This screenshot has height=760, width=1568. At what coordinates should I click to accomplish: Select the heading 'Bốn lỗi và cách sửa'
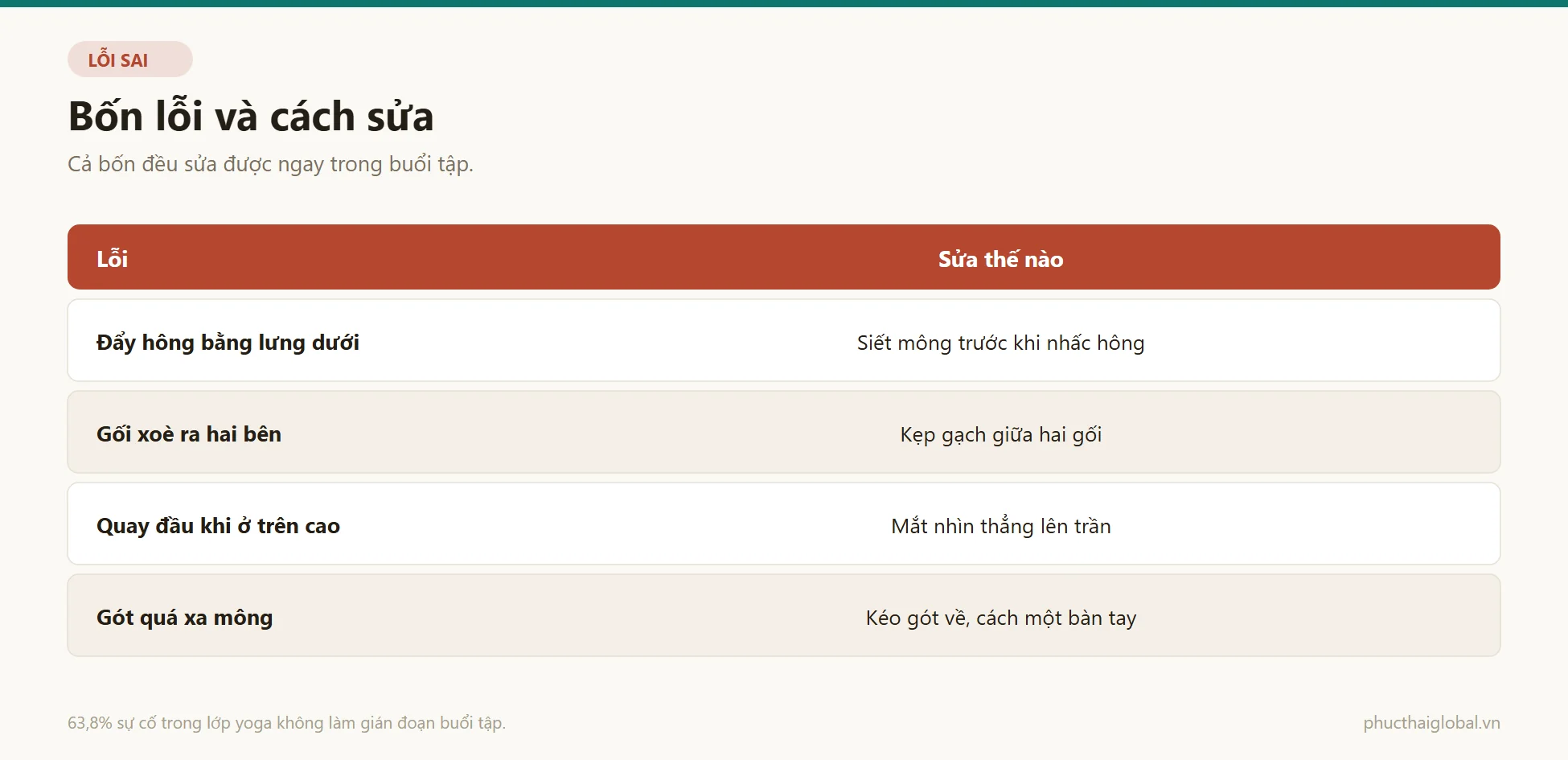pyautogui.click(x=251, y=116)
